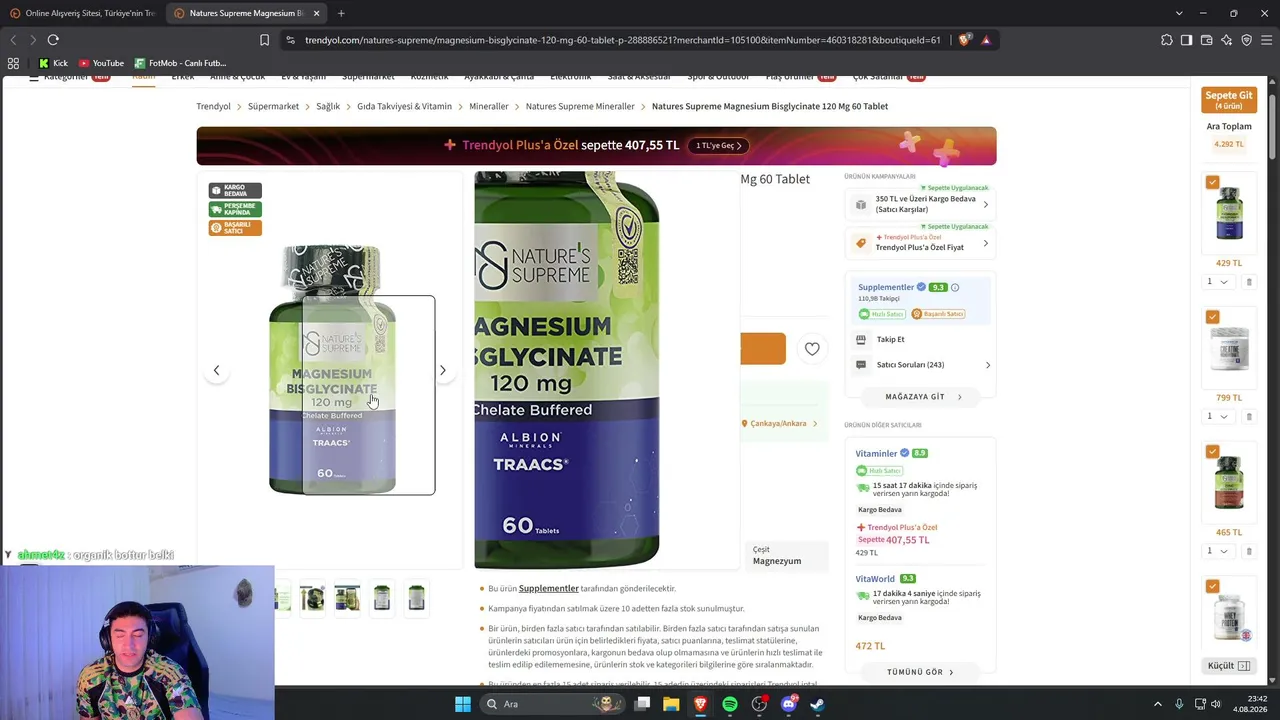Open the tab search dropdown arrow
The width and height of the screenshot is (1280, 720).
tap(1179, 13)
